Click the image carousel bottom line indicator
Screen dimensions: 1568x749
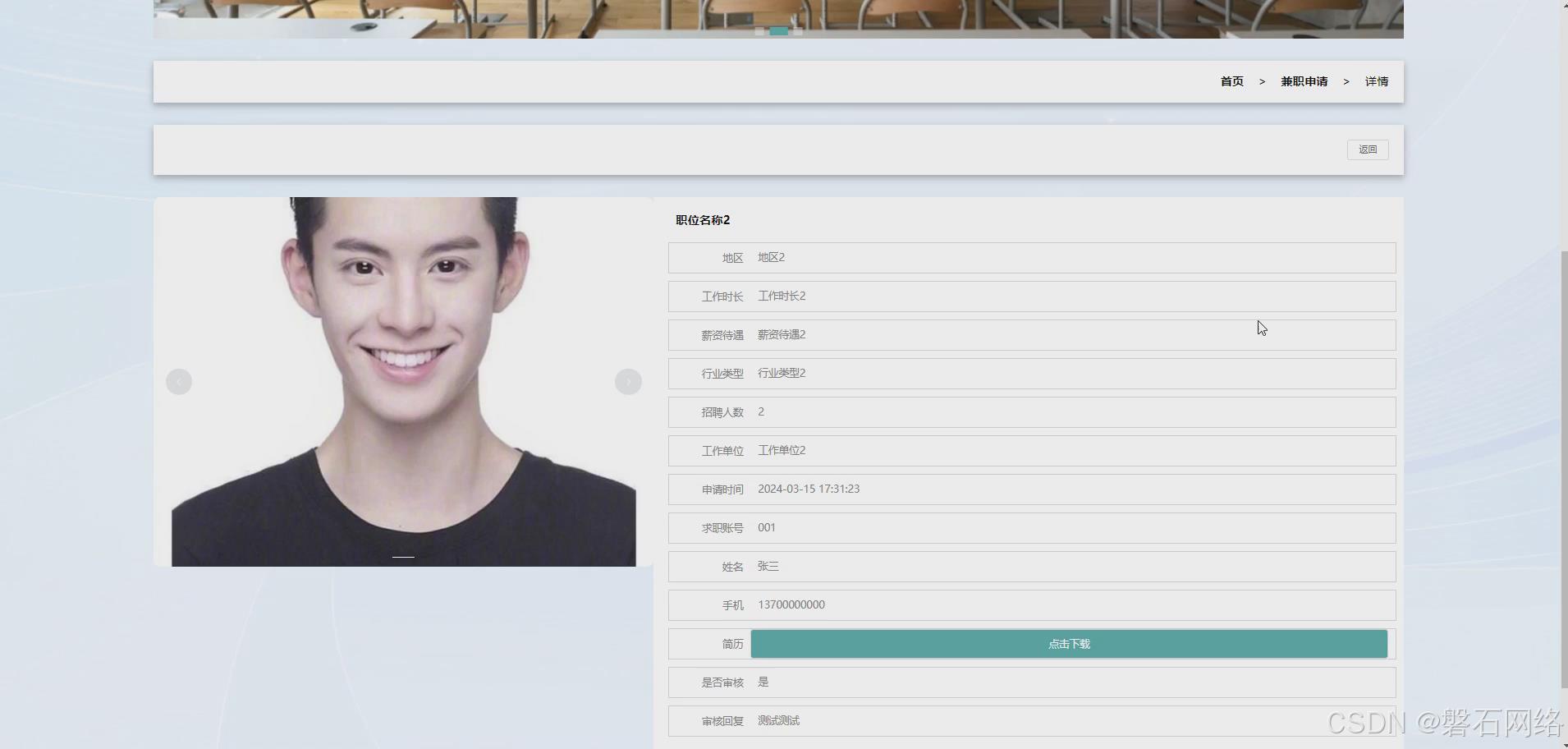pos(403,557)
